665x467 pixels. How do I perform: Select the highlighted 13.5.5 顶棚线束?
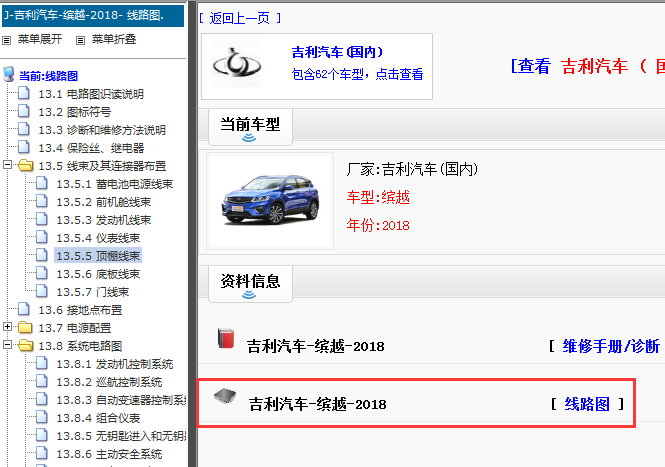coord(98,256)
